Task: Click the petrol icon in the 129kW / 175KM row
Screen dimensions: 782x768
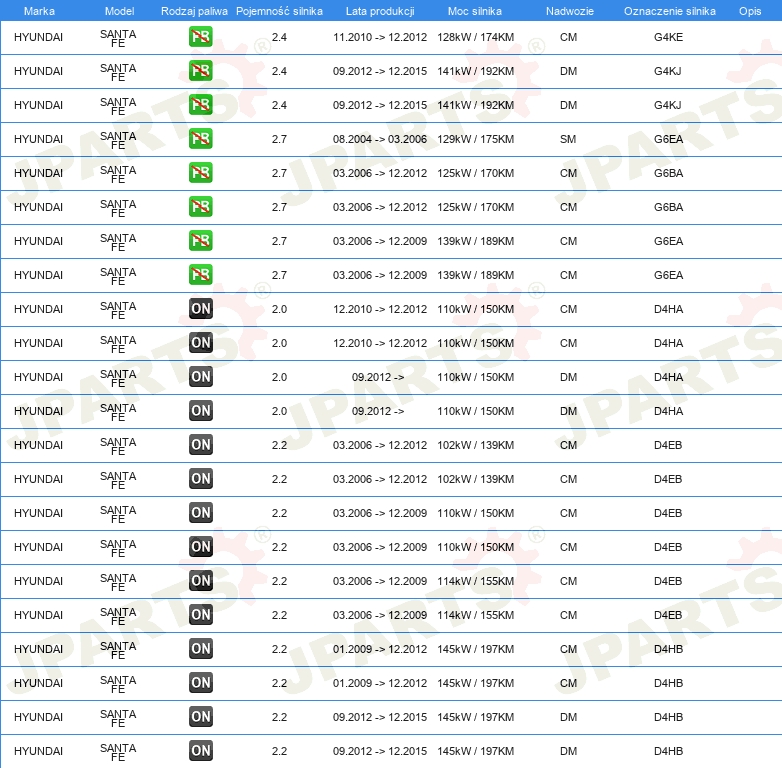Action: point(200,139)
